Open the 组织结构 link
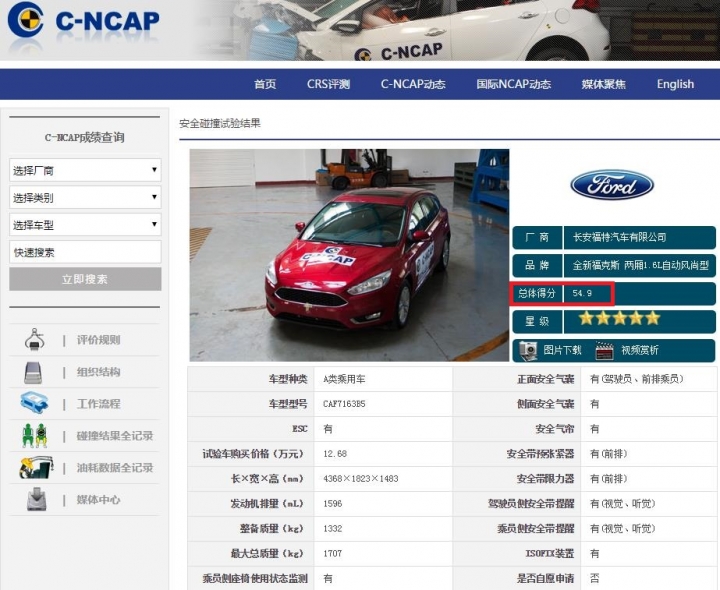 click(x=98, y=372)
